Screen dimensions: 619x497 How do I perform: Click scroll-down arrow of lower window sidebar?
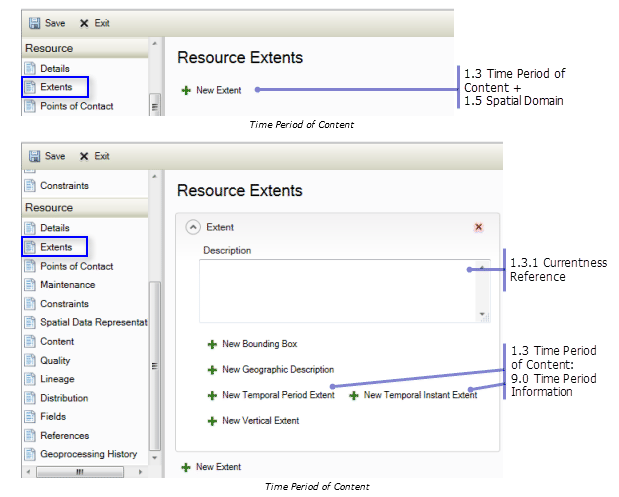(x=155, y=458)
